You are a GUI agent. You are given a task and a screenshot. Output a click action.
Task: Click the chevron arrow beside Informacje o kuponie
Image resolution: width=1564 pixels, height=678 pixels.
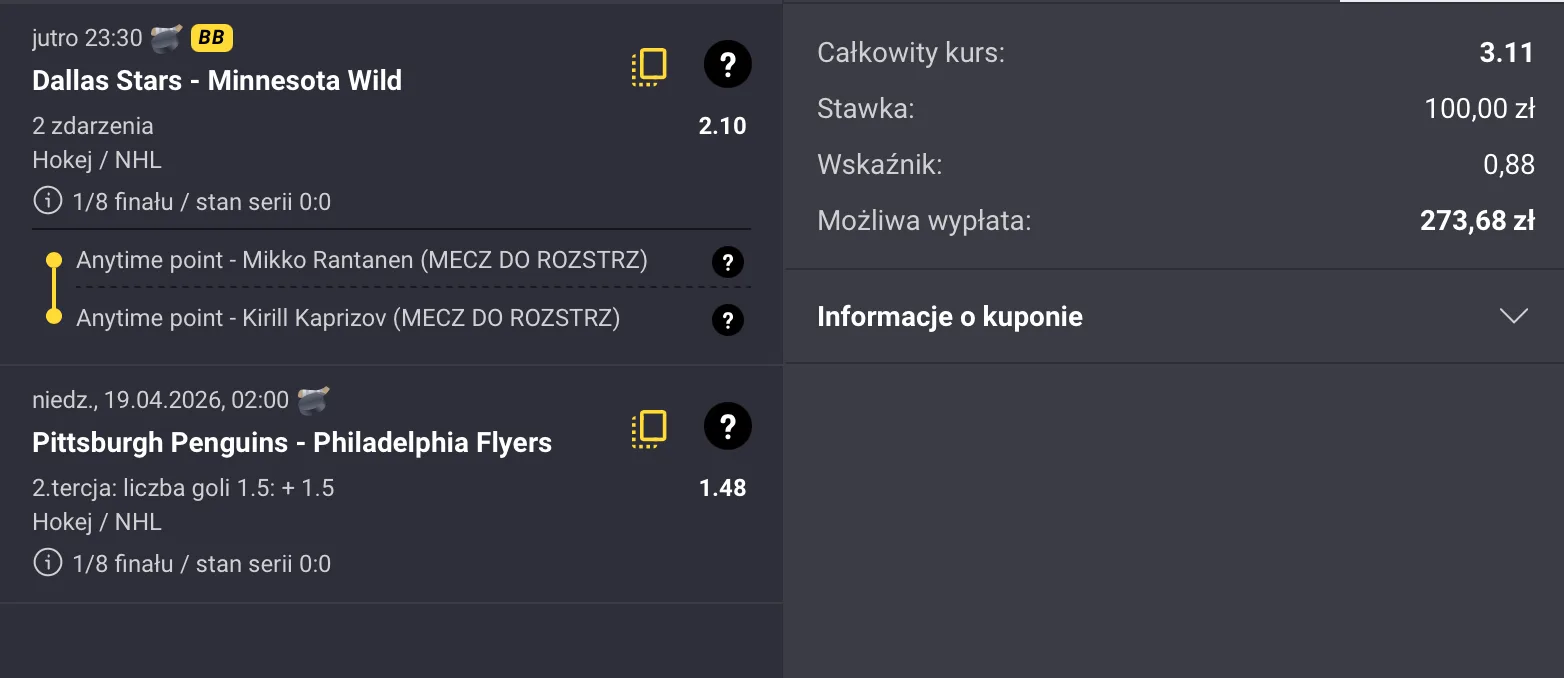(1512, 316)
